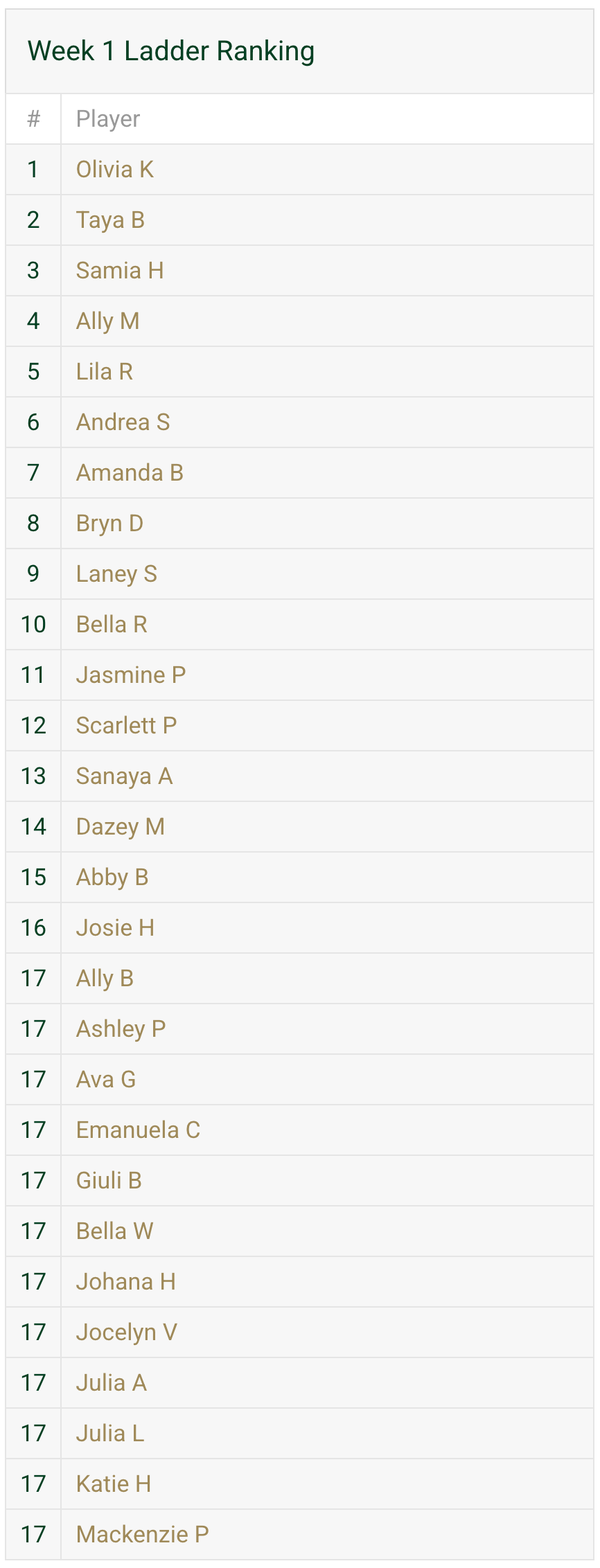The width and height of the screenshot is (600, 1568).
Task: Click the Jasmine P link
Action: 130,675
